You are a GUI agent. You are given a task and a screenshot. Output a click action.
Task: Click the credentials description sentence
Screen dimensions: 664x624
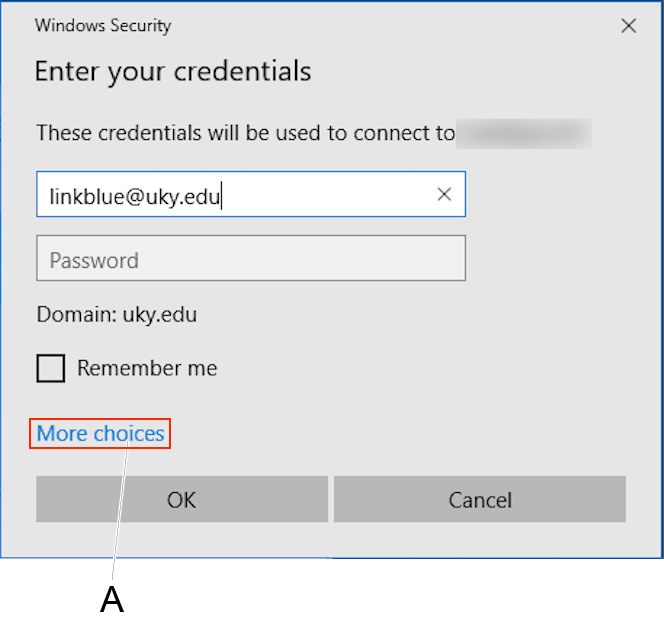[245, 133]
